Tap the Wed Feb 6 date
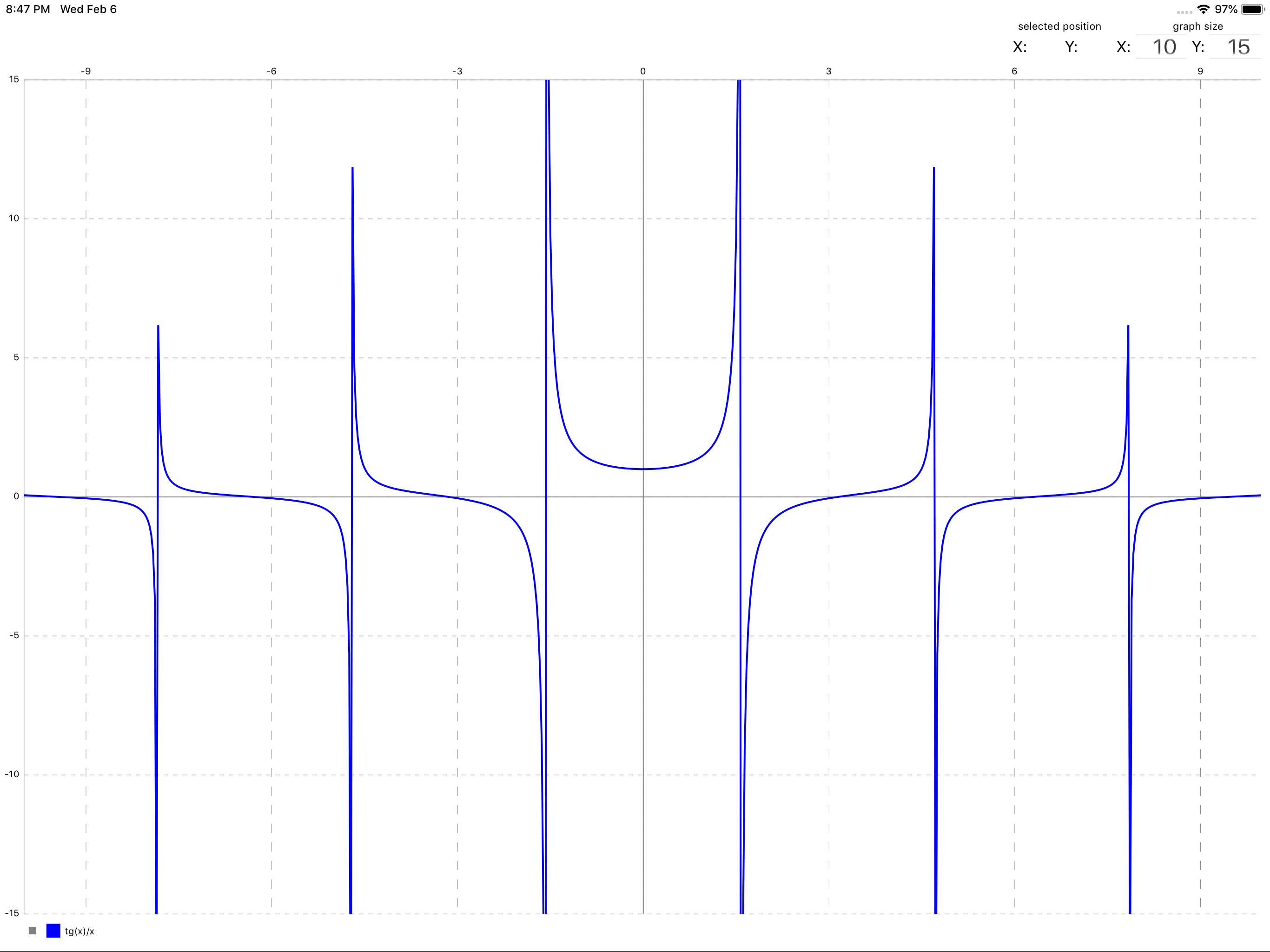Image resolution: width=1270 pixels, height=952 pixels. 88,9
